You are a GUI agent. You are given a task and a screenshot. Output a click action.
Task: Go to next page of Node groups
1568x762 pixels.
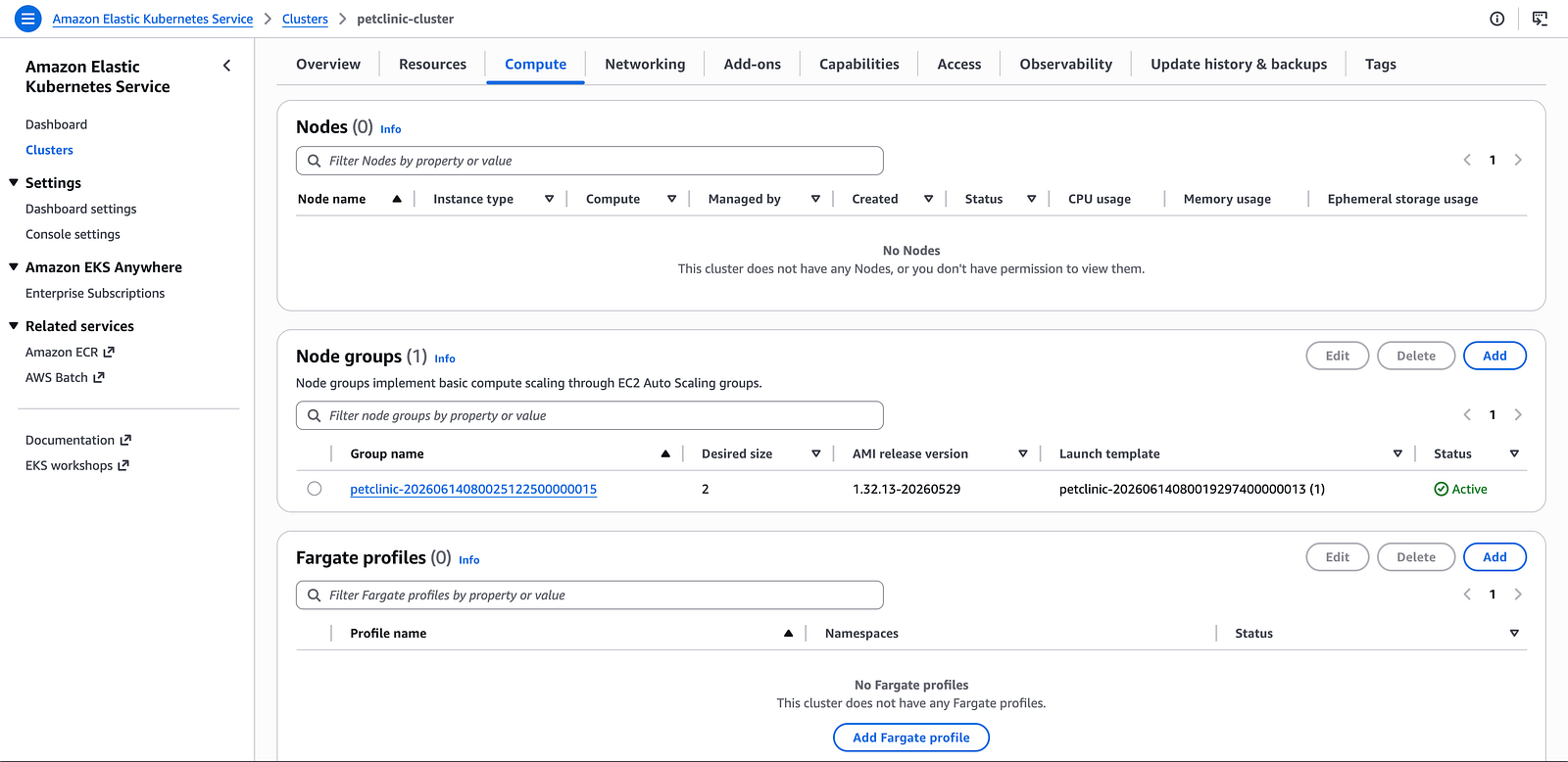point(1518,414)
